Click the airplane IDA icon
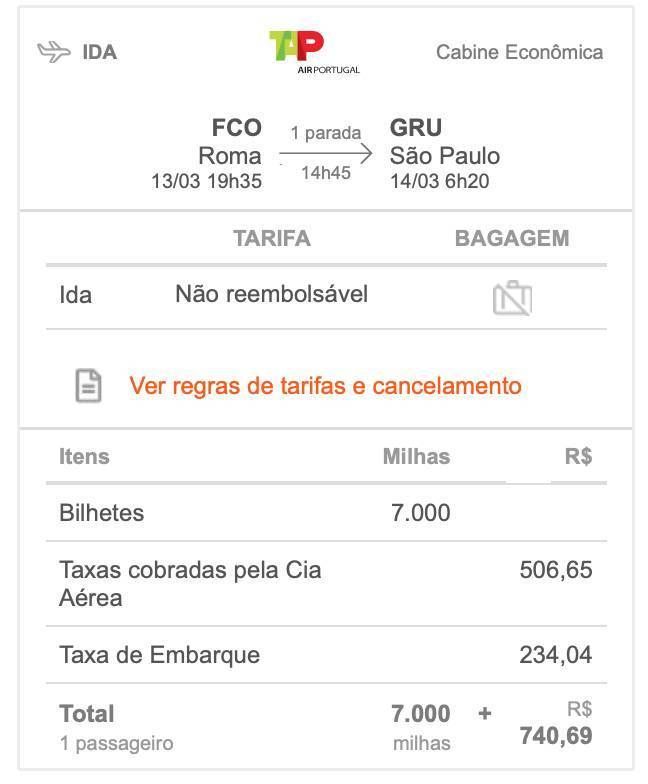Image resolution: width=648 pixels, height=784 pixels. tap(54, 52)
